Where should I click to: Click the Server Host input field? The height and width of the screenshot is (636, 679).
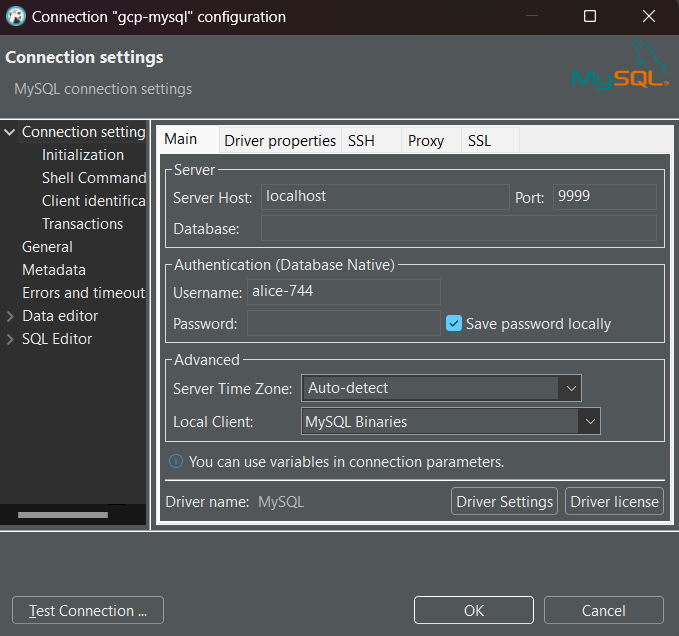(x=385, y=197)
